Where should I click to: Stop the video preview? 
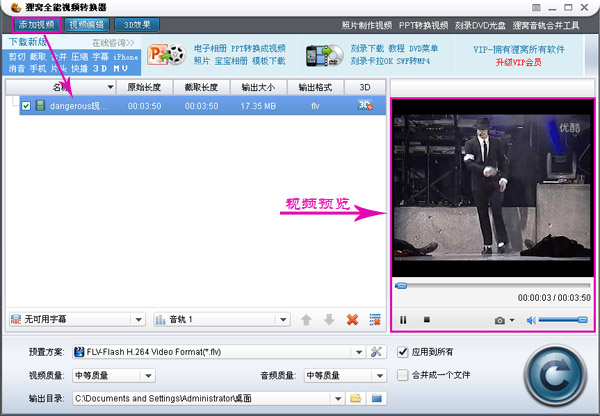coord(427,320)
